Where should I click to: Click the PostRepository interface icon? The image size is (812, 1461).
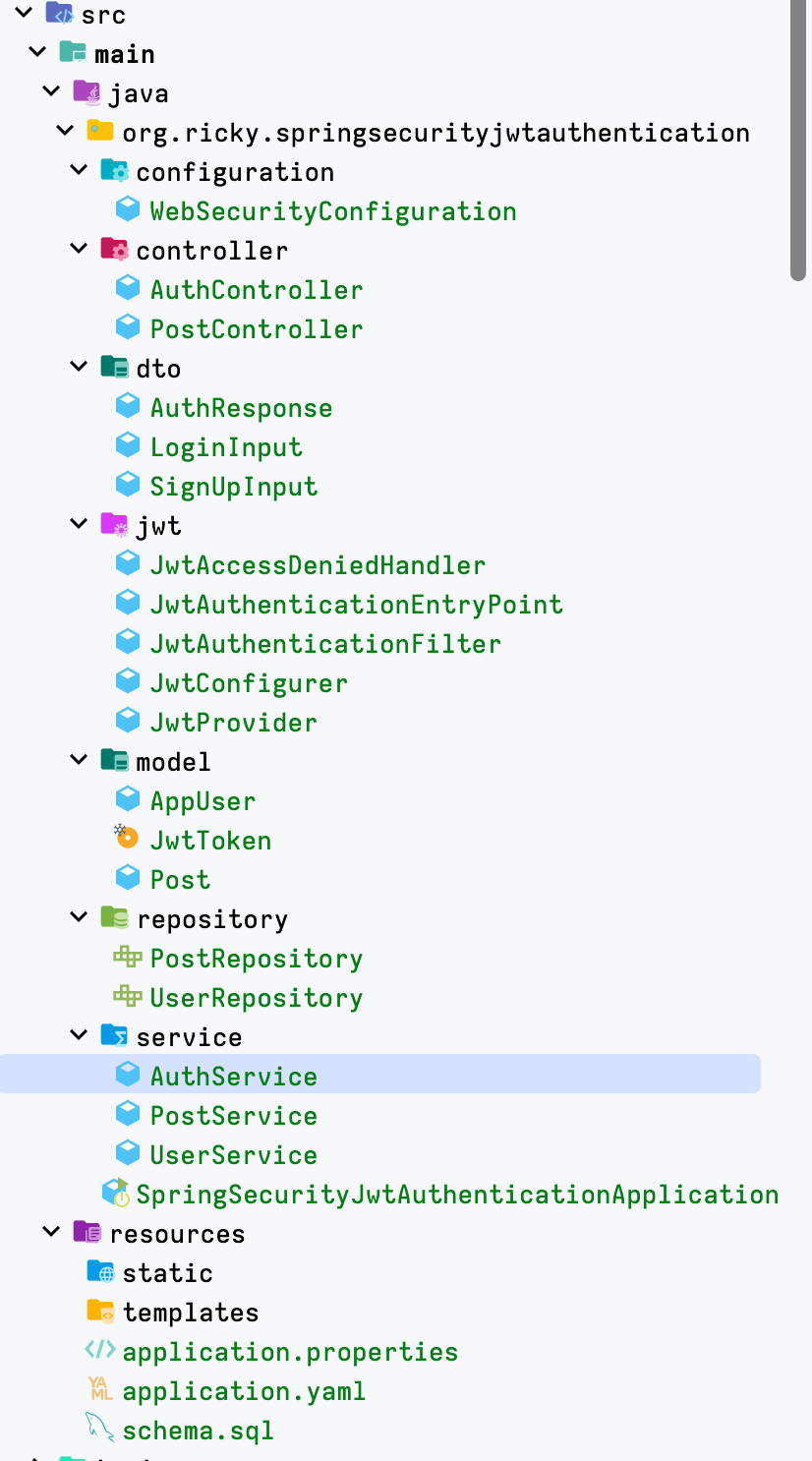point(127,957)
